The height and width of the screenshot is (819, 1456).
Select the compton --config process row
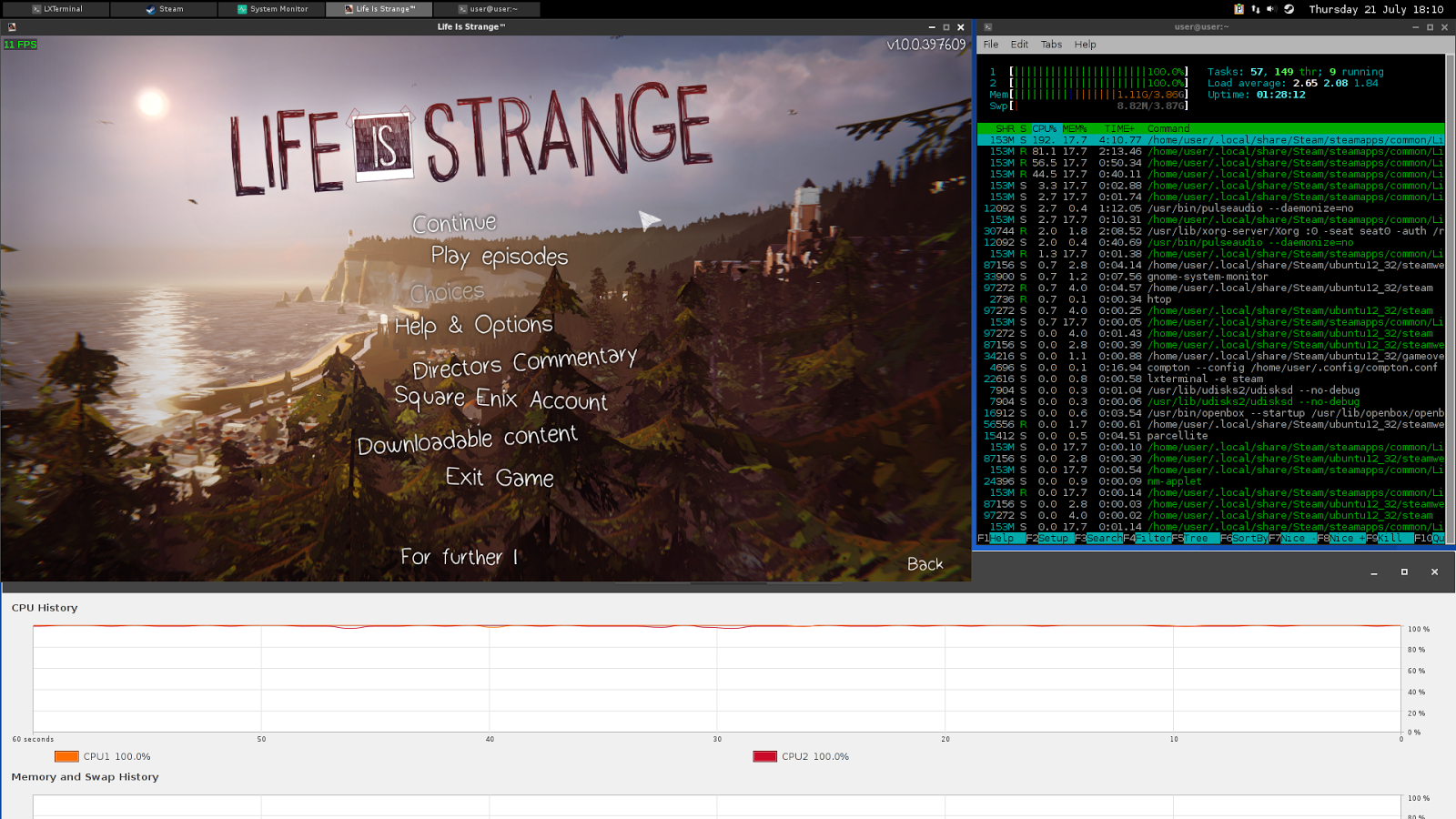point(1211,368)
